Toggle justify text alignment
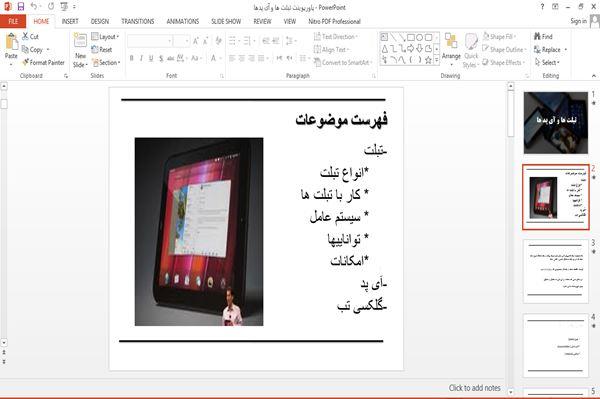 pos(261,58)
